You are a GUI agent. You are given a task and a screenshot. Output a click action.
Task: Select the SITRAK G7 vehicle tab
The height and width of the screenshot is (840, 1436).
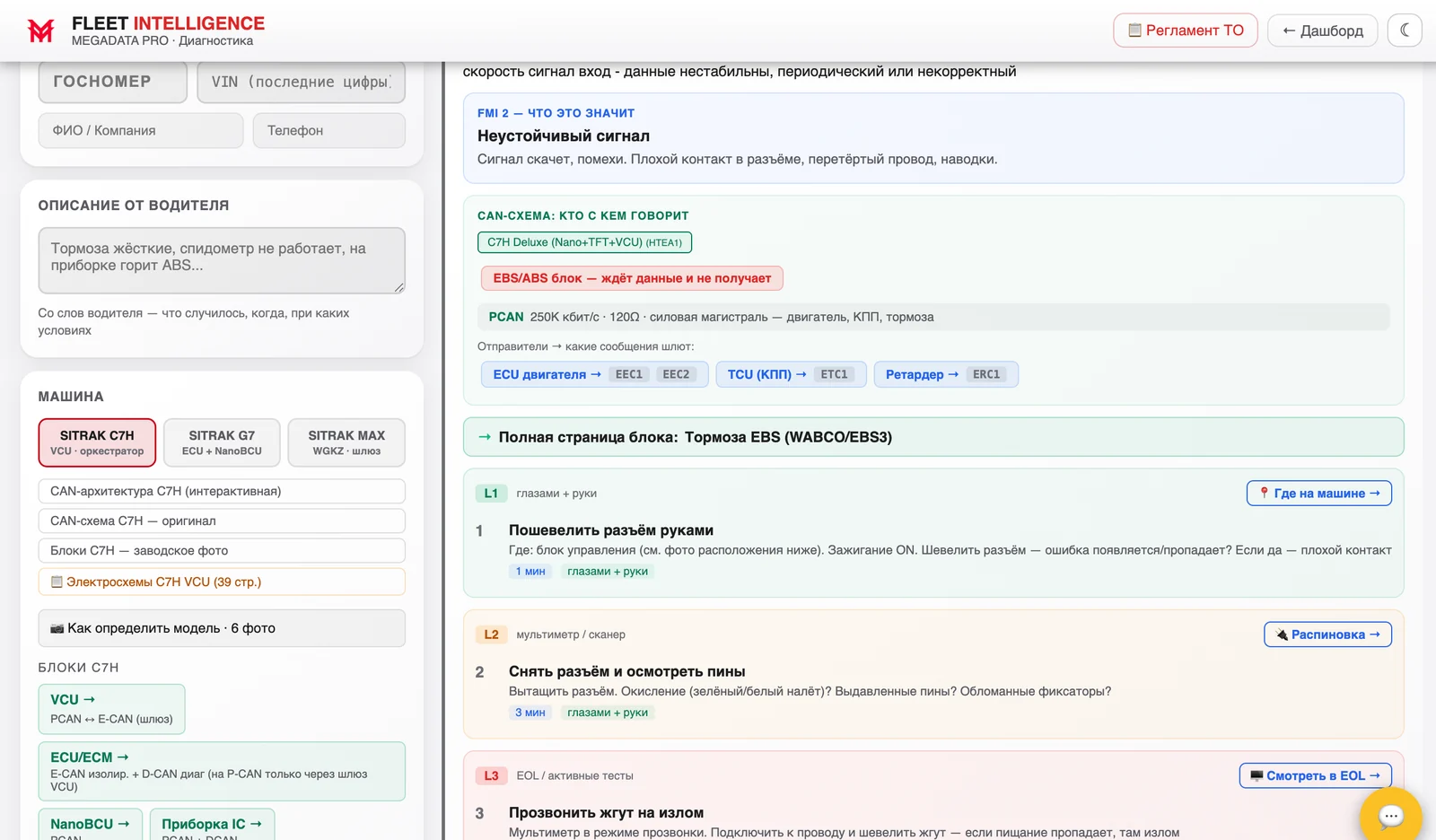pos(222,442)
